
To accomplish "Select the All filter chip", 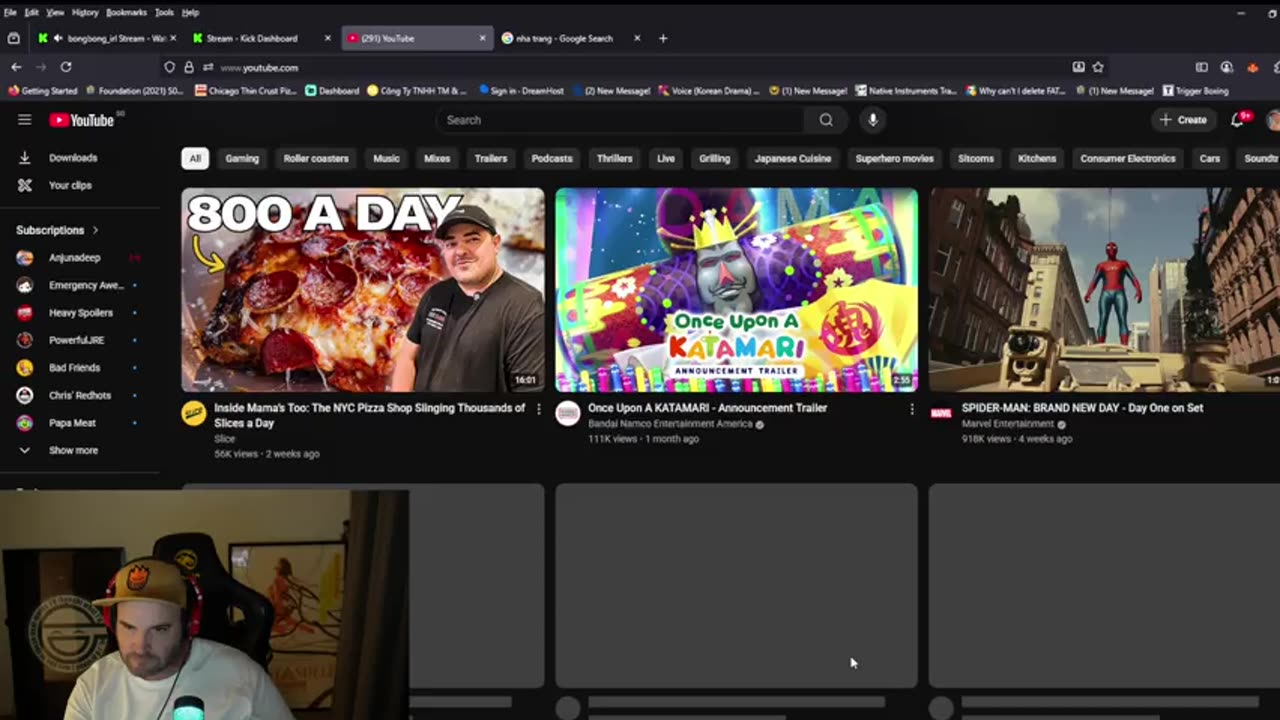I will tap(195, 158).
